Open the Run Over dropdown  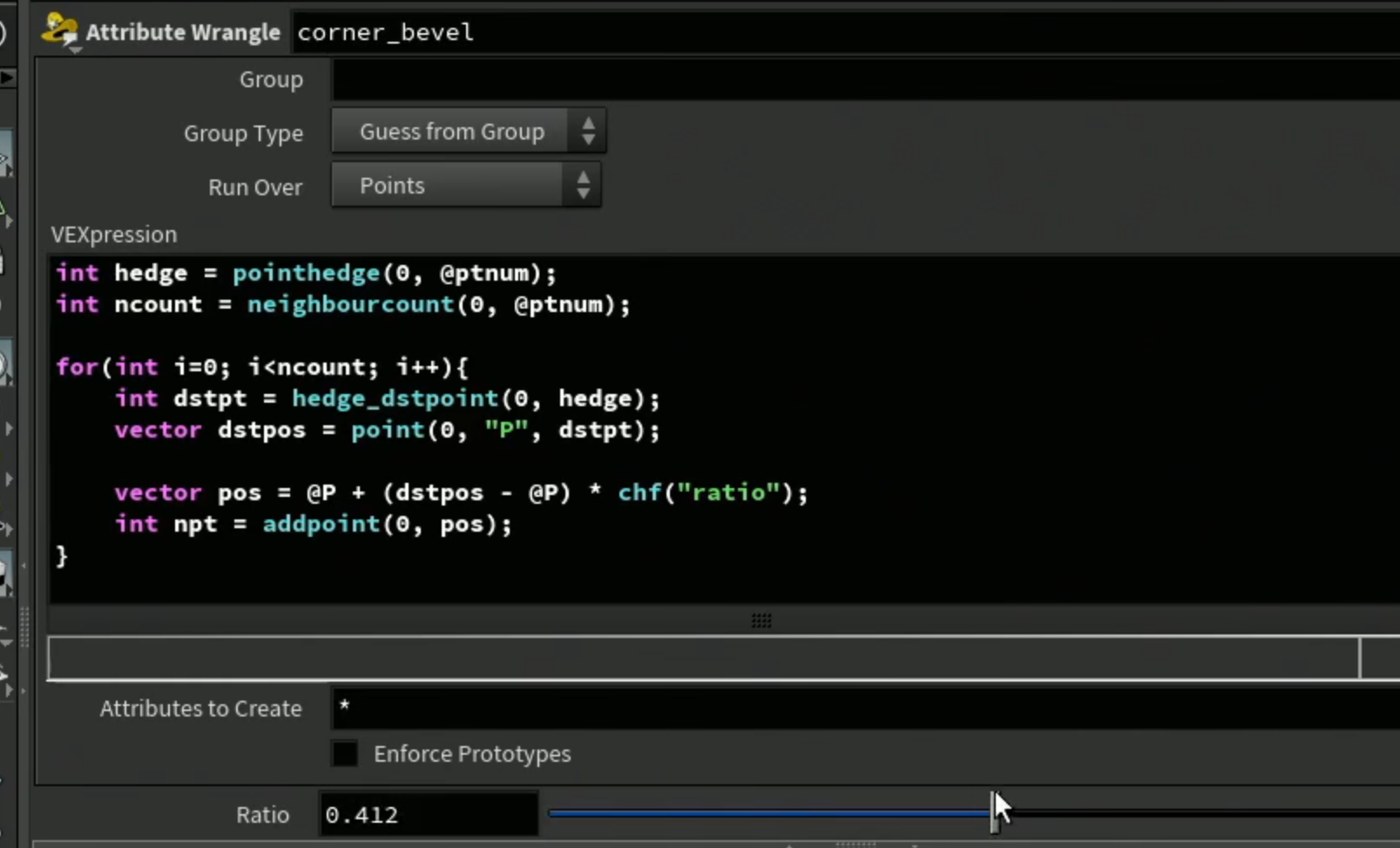click(x=466, y=186)
